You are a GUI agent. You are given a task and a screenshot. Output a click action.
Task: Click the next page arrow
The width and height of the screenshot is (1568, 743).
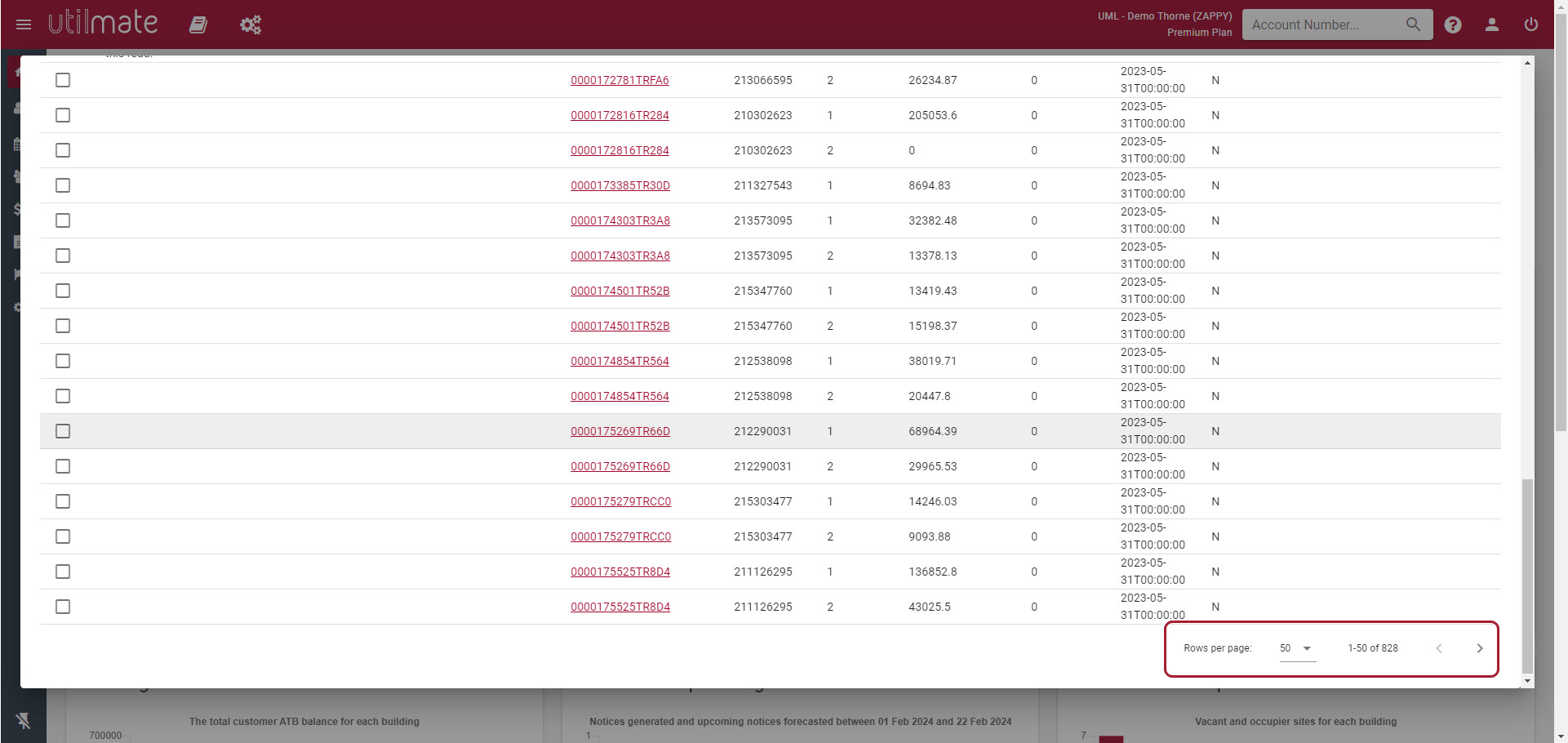tap(1479, 648)
